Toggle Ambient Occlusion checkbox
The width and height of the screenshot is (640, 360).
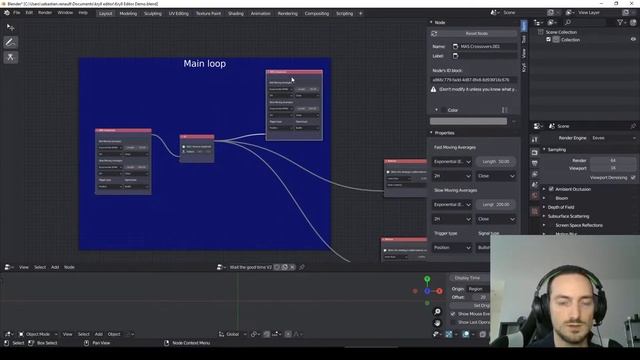click(551, 189)
